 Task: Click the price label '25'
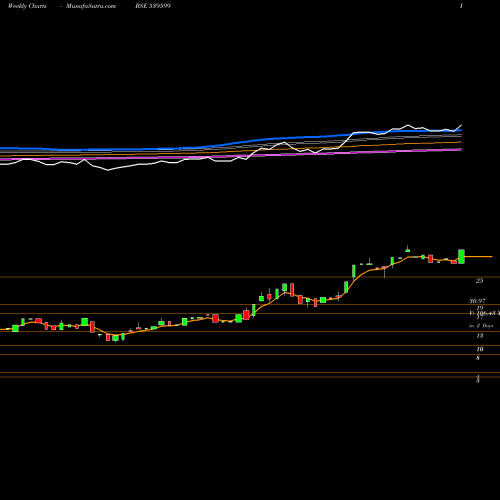coord(479,281)
